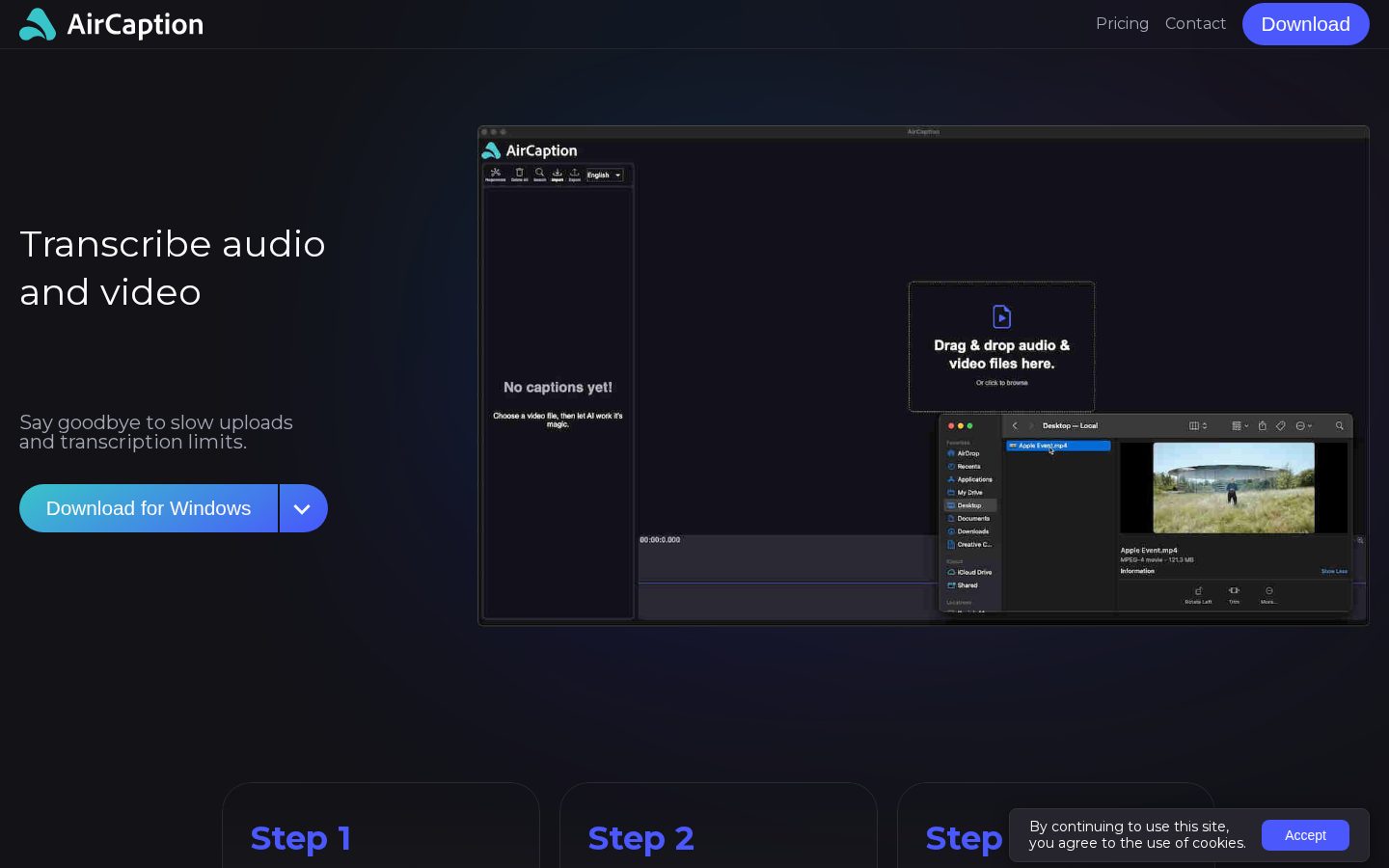Select iCloud Drive in Finder sidebar

coord(970,572)
